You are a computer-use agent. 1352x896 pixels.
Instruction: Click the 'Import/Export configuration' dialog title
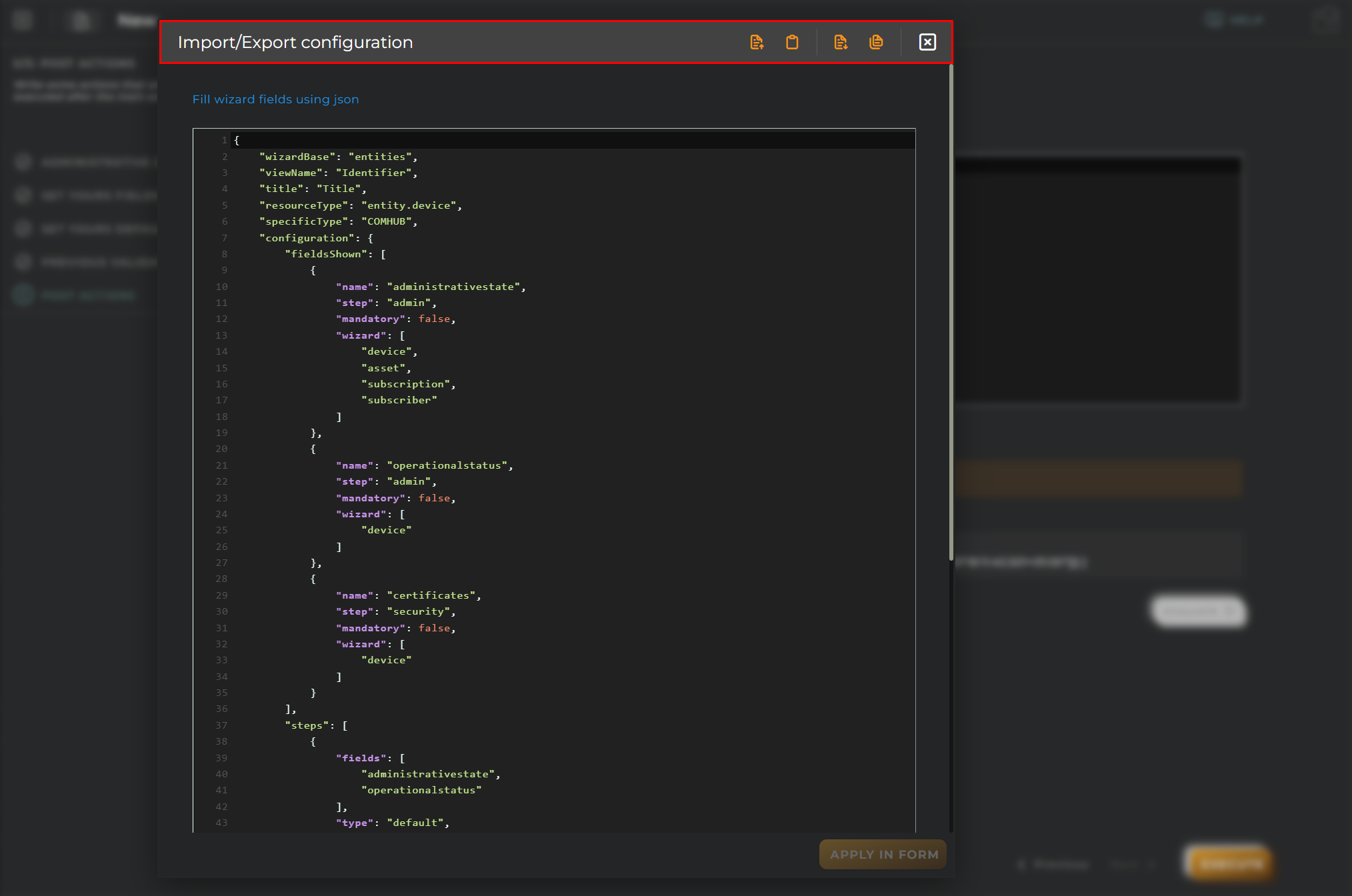[295, 43]
